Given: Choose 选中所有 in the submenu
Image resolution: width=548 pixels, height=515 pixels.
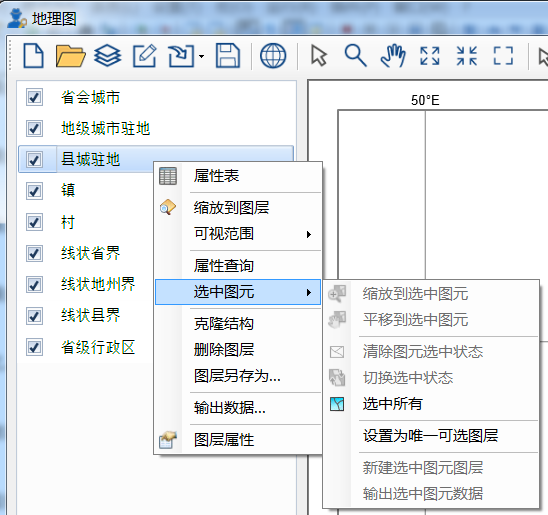Looking at the screenshot, I should coord(431,404).
